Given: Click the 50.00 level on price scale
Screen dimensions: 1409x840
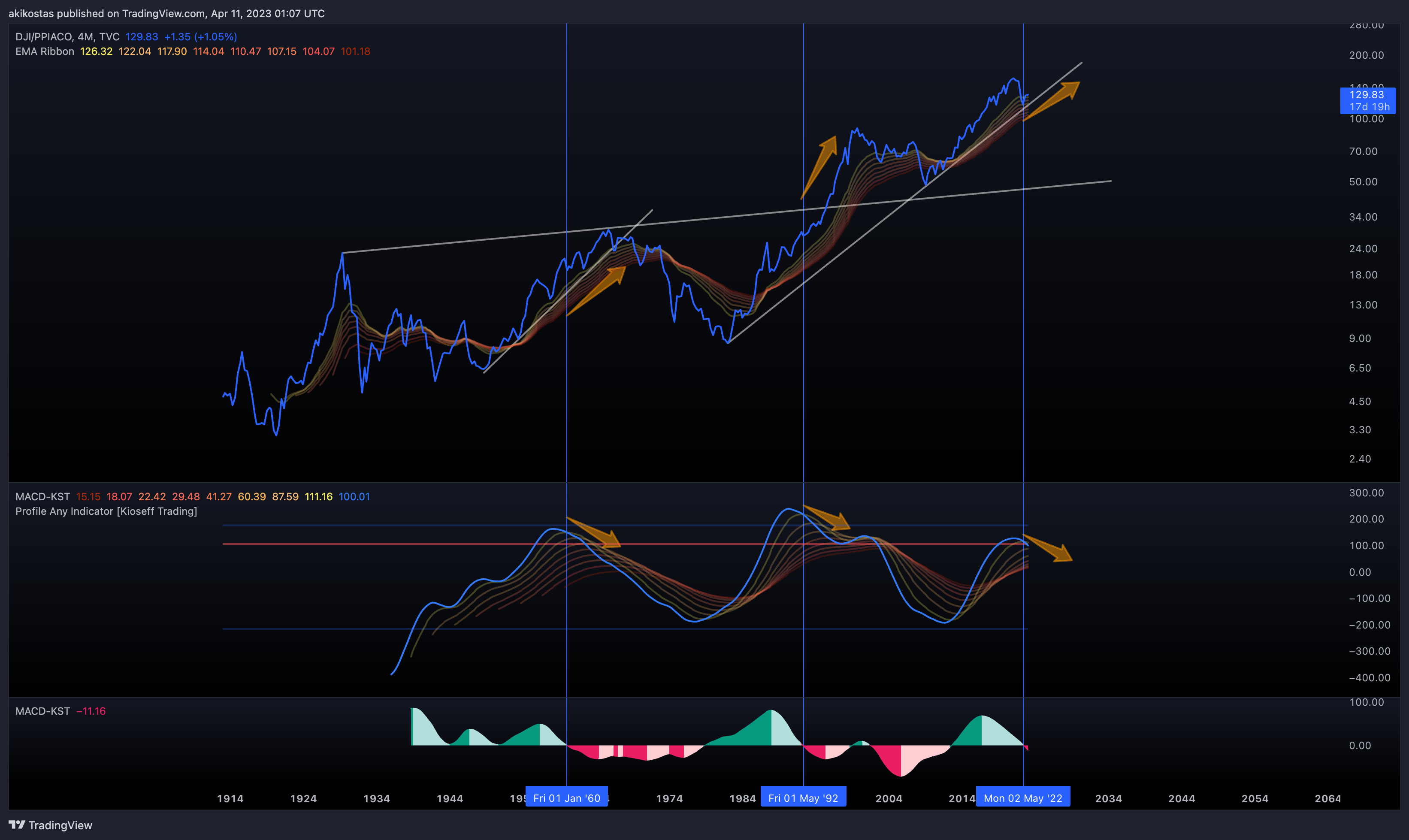Looking at the screenshot, I should point(1363,182).
